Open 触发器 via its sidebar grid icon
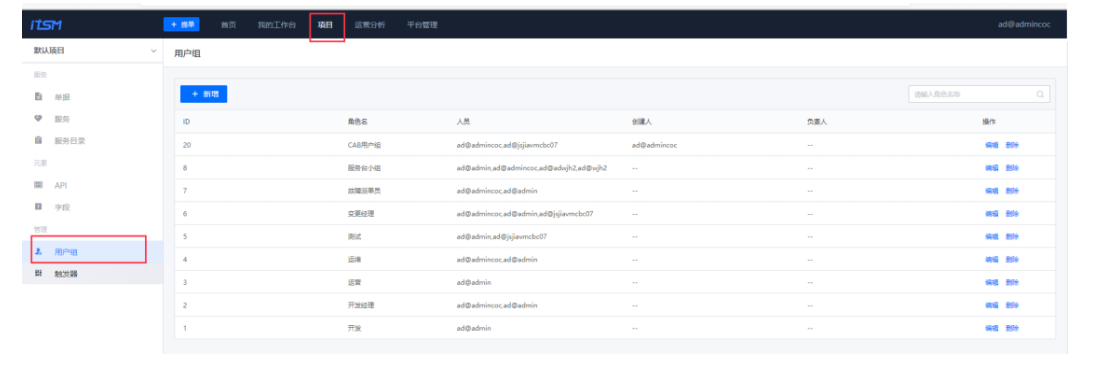Screen dimensions: 1096x370 click(39, 273)
